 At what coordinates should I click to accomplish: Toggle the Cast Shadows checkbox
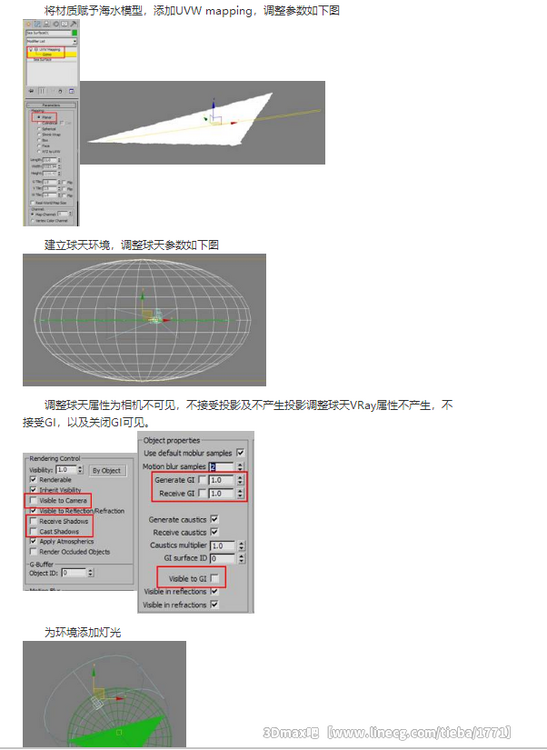33,531
